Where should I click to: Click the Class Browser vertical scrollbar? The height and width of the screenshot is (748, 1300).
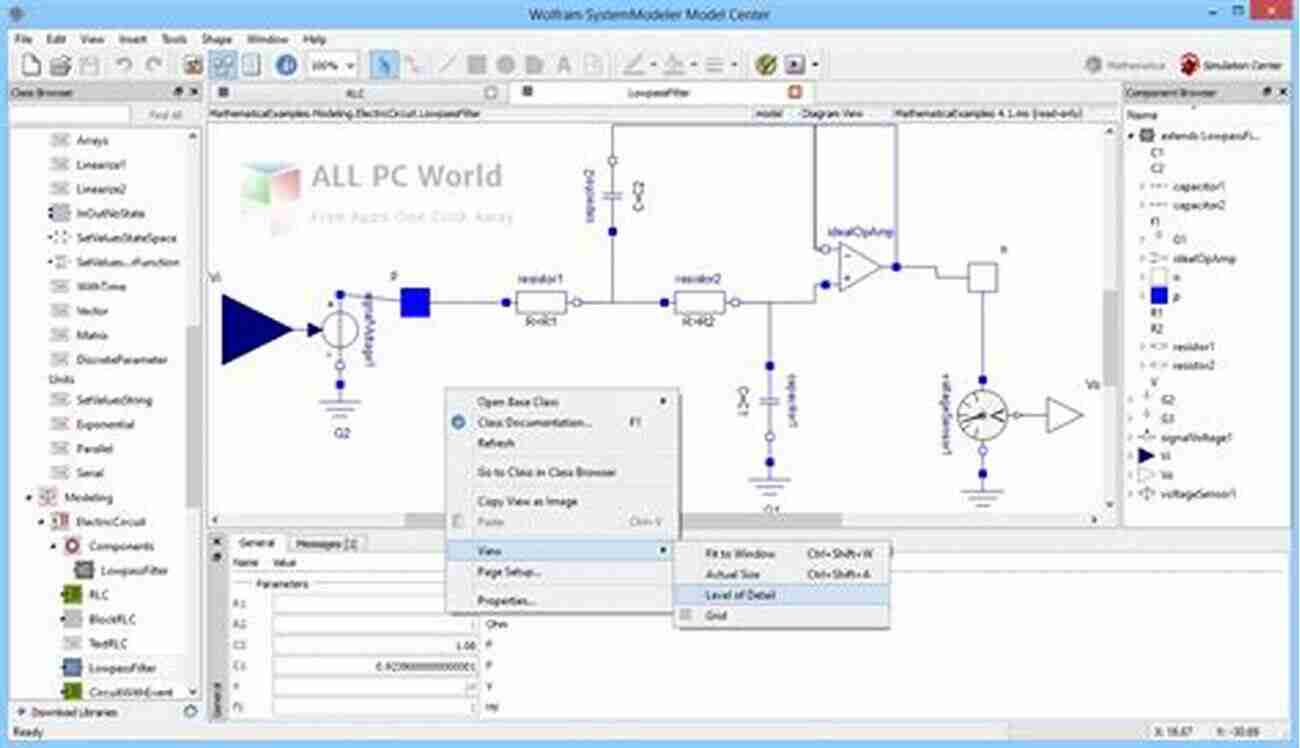point(193,415)
